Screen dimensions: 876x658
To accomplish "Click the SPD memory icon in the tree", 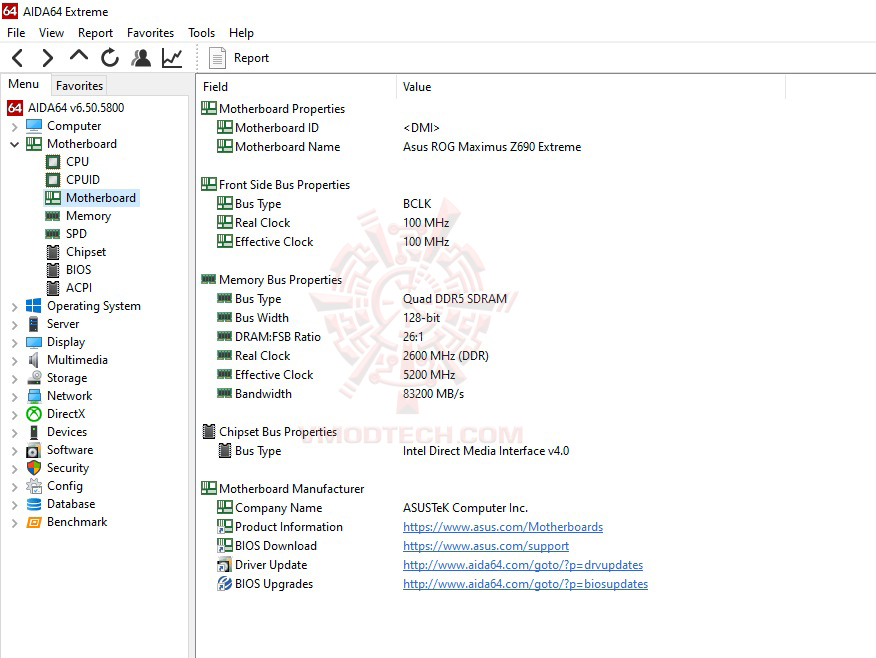I will [53, 233].
